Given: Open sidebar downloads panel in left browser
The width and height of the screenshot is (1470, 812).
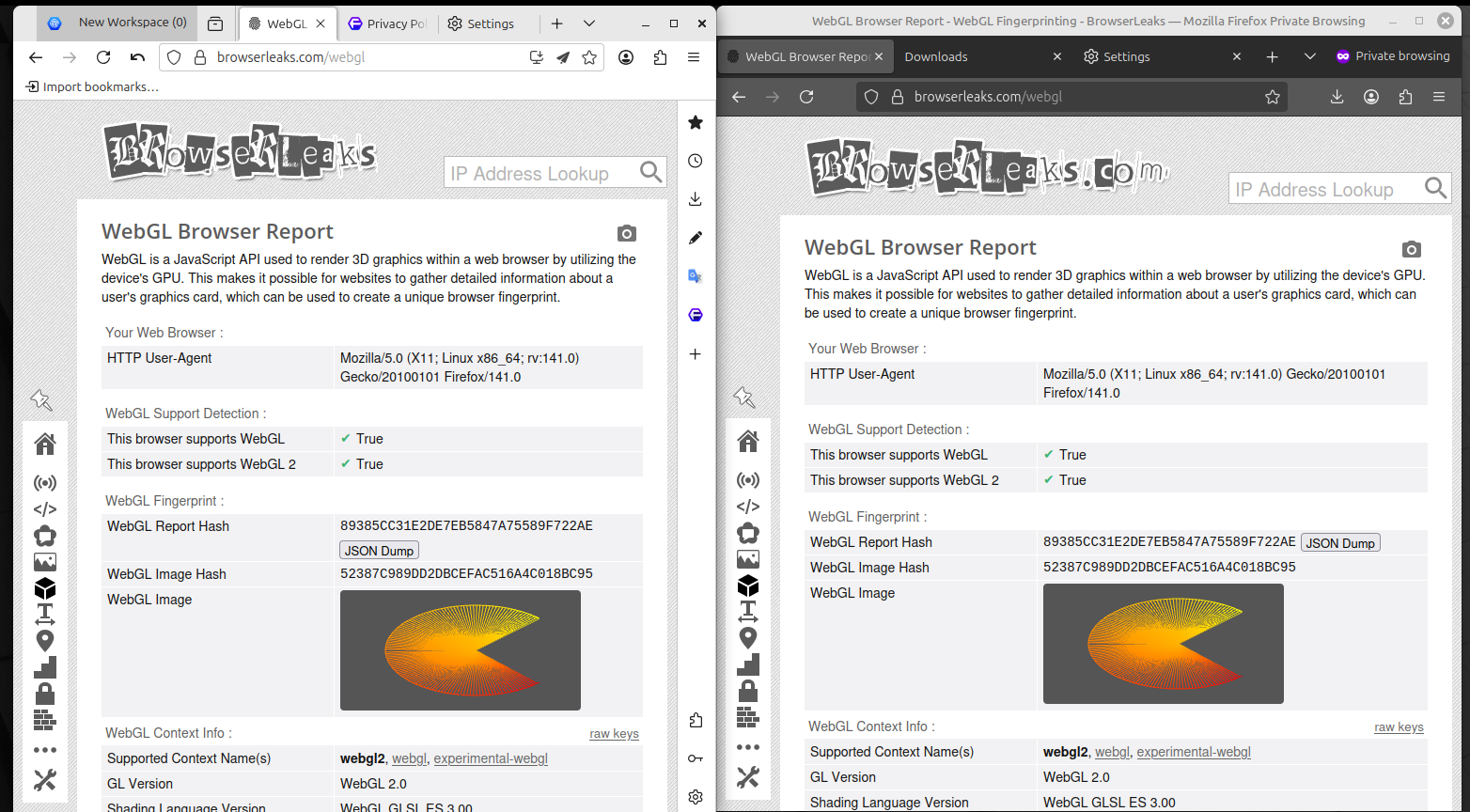Looking at the screenshot, I should click(x=696, y=199).
